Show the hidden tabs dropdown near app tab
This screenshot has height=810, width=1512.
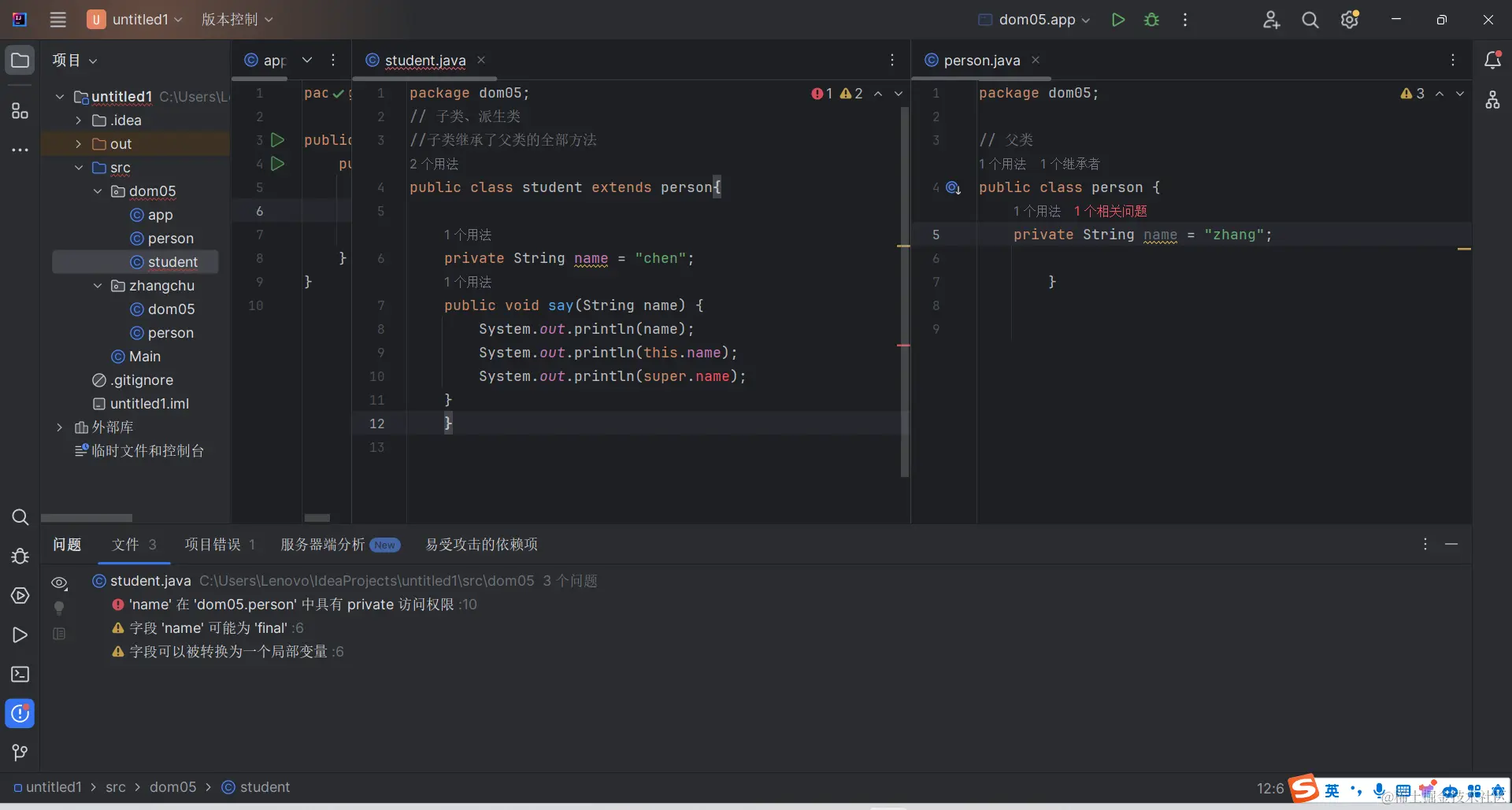[x=307, y=60]
